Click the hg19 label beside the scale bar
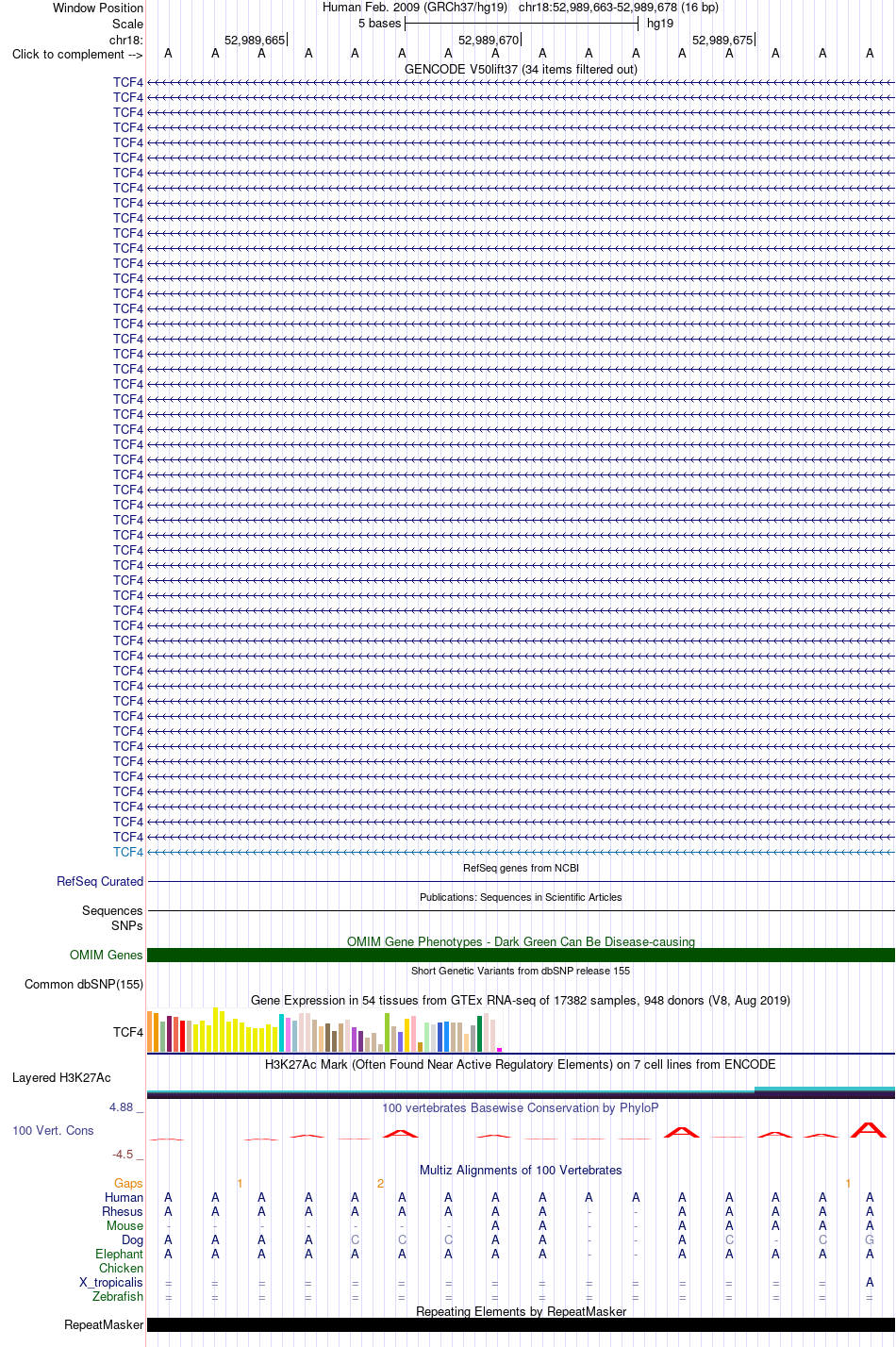 (x=660, y=24)
